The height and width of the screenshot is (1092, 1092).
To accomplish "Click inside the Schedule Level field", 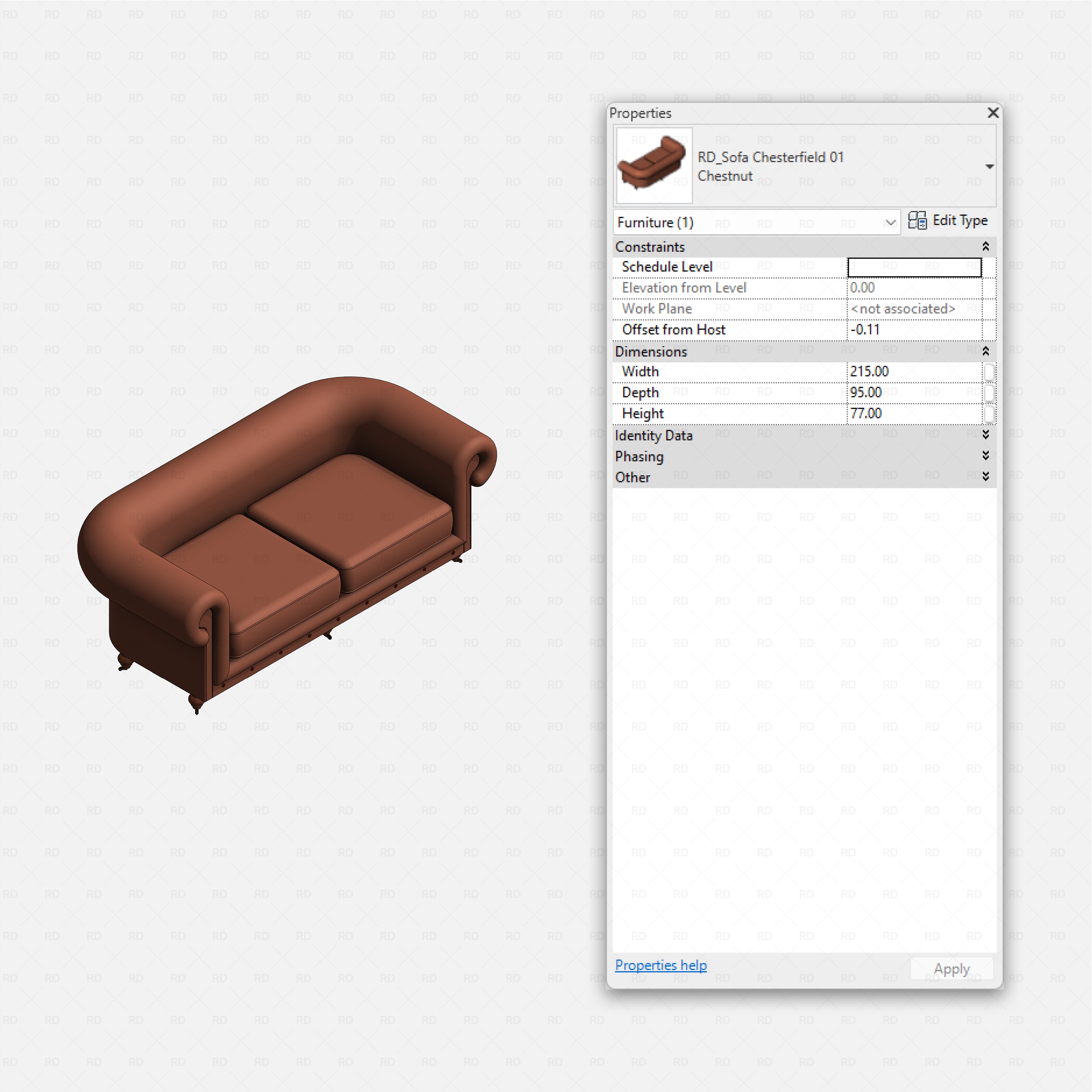I will (x=914, y=267).
